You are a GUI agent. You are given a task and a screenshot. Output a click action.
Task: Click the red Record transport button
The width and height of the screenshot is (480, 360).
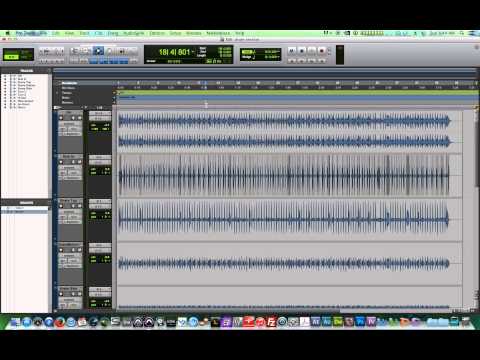click(x=322, y=51)
